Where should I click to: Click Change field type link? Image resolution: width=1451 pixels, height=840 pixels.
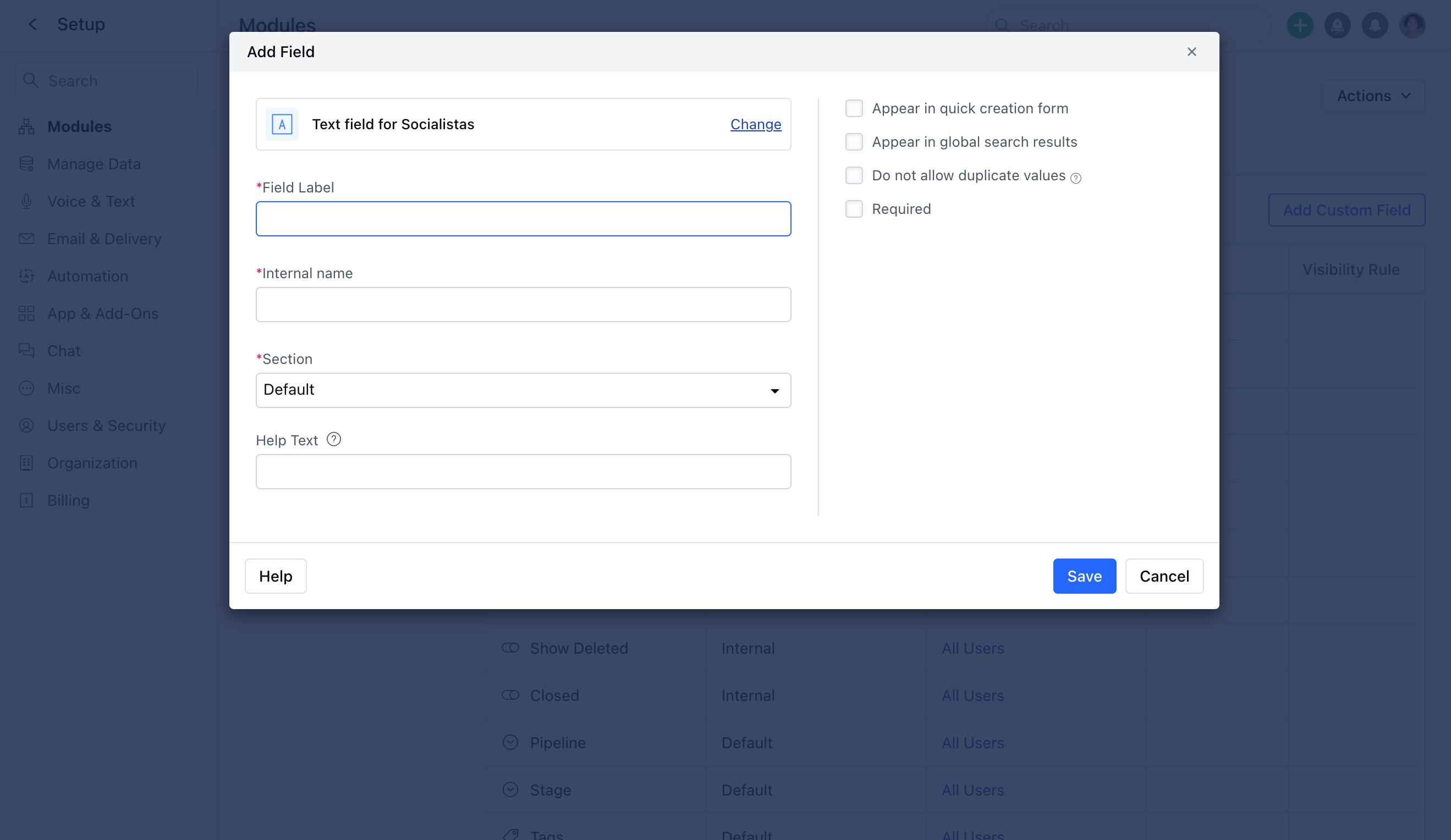click(755, 124)
